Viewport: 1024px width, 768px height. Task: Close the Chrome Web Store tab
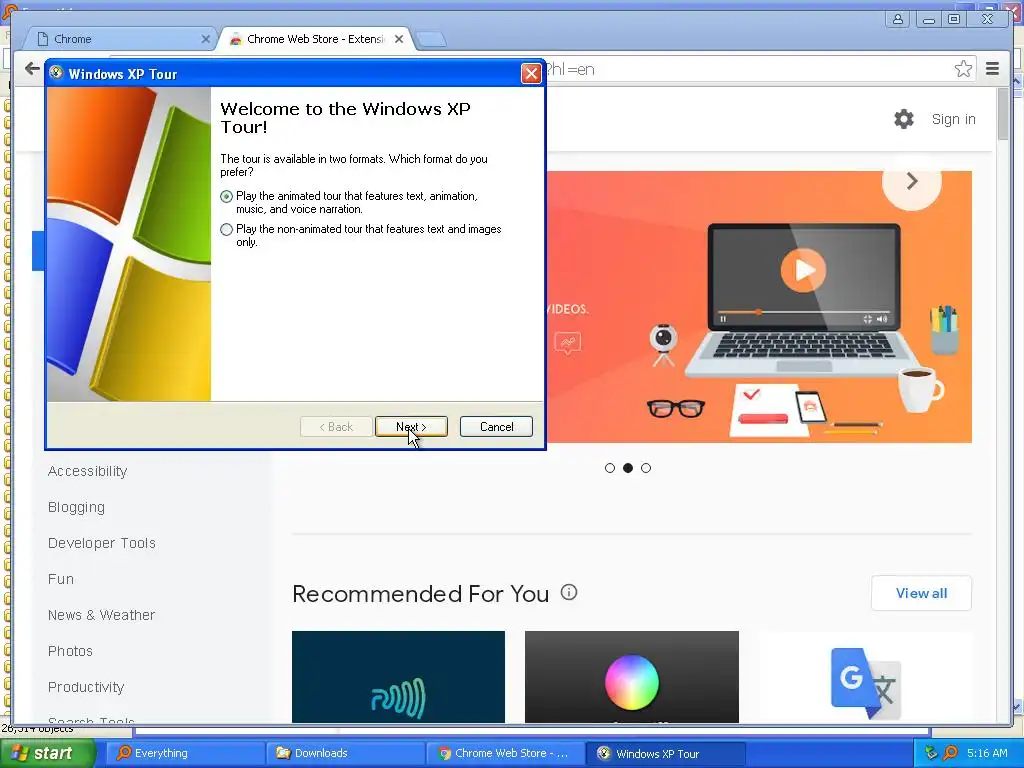pos(399,39)
